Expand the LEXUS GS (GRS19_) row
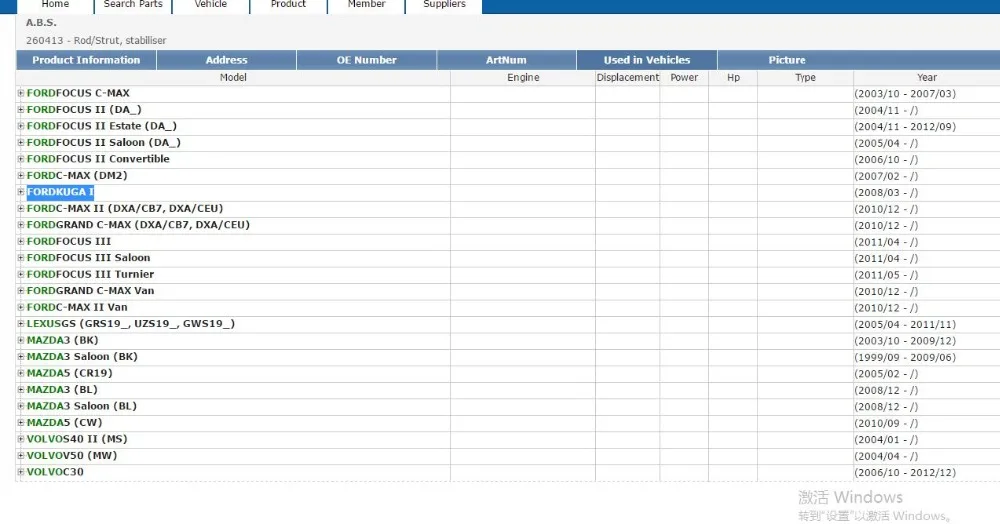This screenshot has width=1000, height=524. click(x=21, y=324)
